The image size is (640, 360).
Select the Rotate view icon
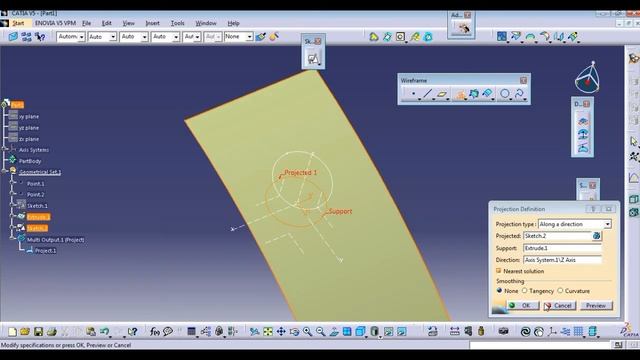point(294,331)
